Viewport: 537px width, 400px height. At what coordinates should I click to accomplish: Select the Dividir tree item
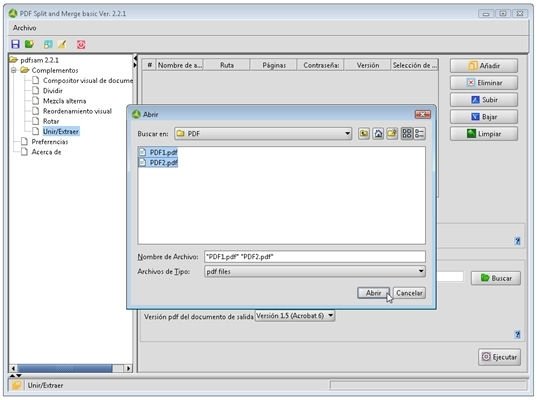point(53,91)
